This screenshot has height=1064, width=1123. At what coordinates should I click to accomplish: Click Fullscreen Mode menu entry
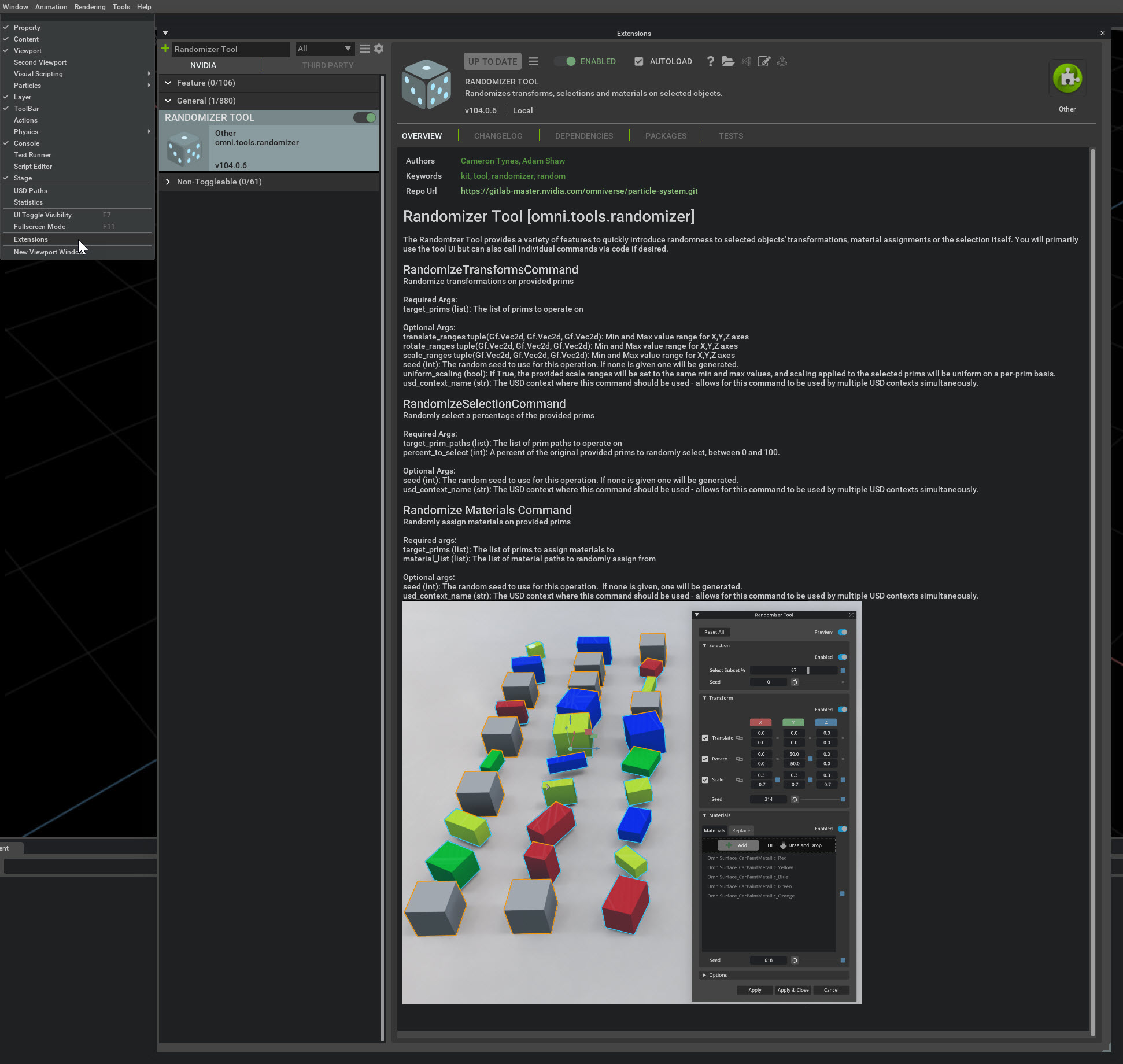(77, 227)
